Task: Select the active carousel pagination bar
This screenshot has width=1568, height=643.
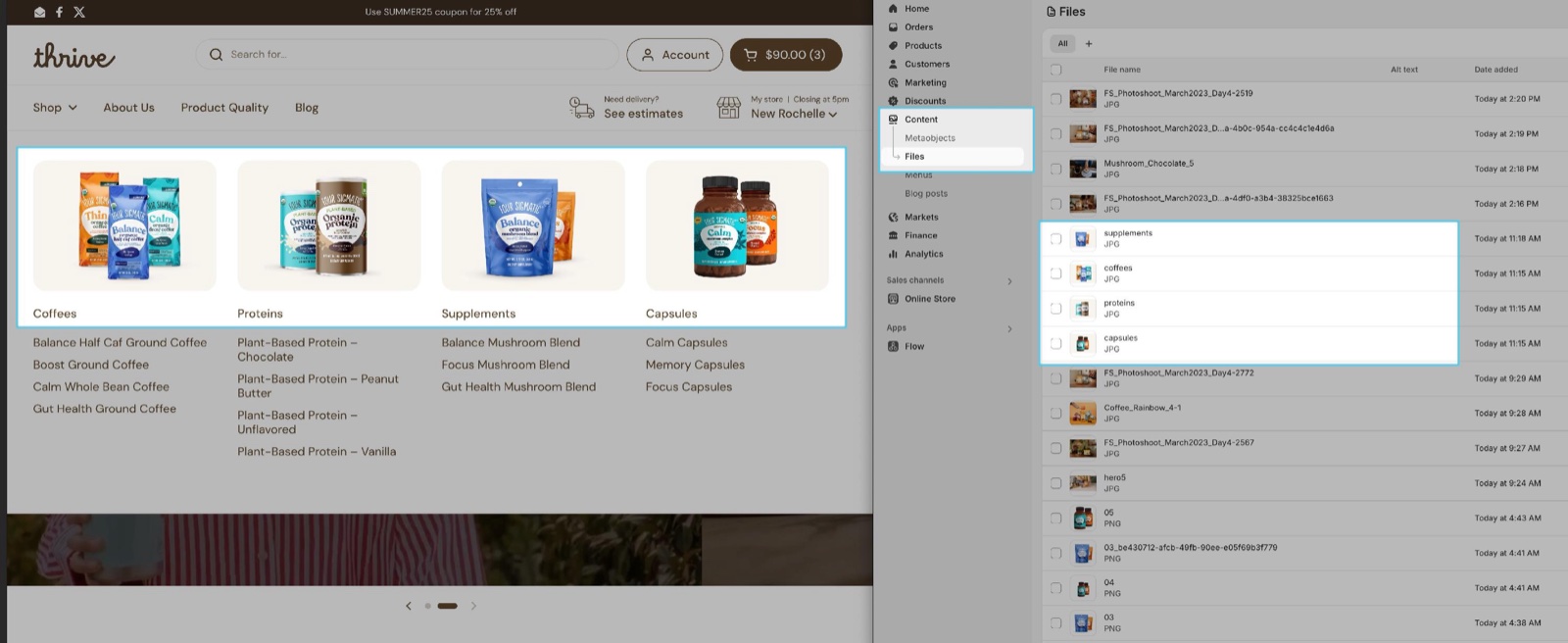Action: click(x=448, y=606)
